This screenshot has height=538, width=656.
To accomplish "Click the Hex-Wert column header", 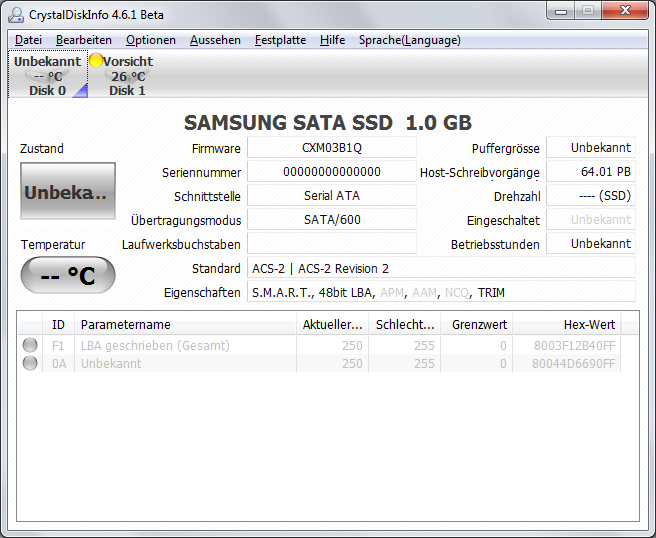I will pos(567,325).
